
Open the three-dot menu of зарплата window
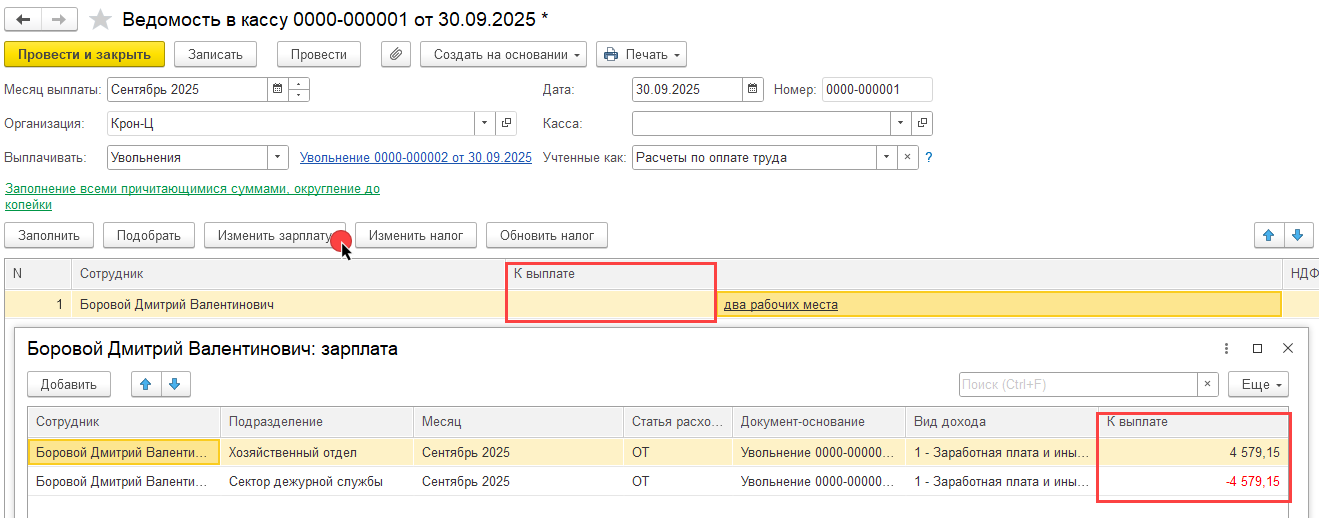(1226, 349)
